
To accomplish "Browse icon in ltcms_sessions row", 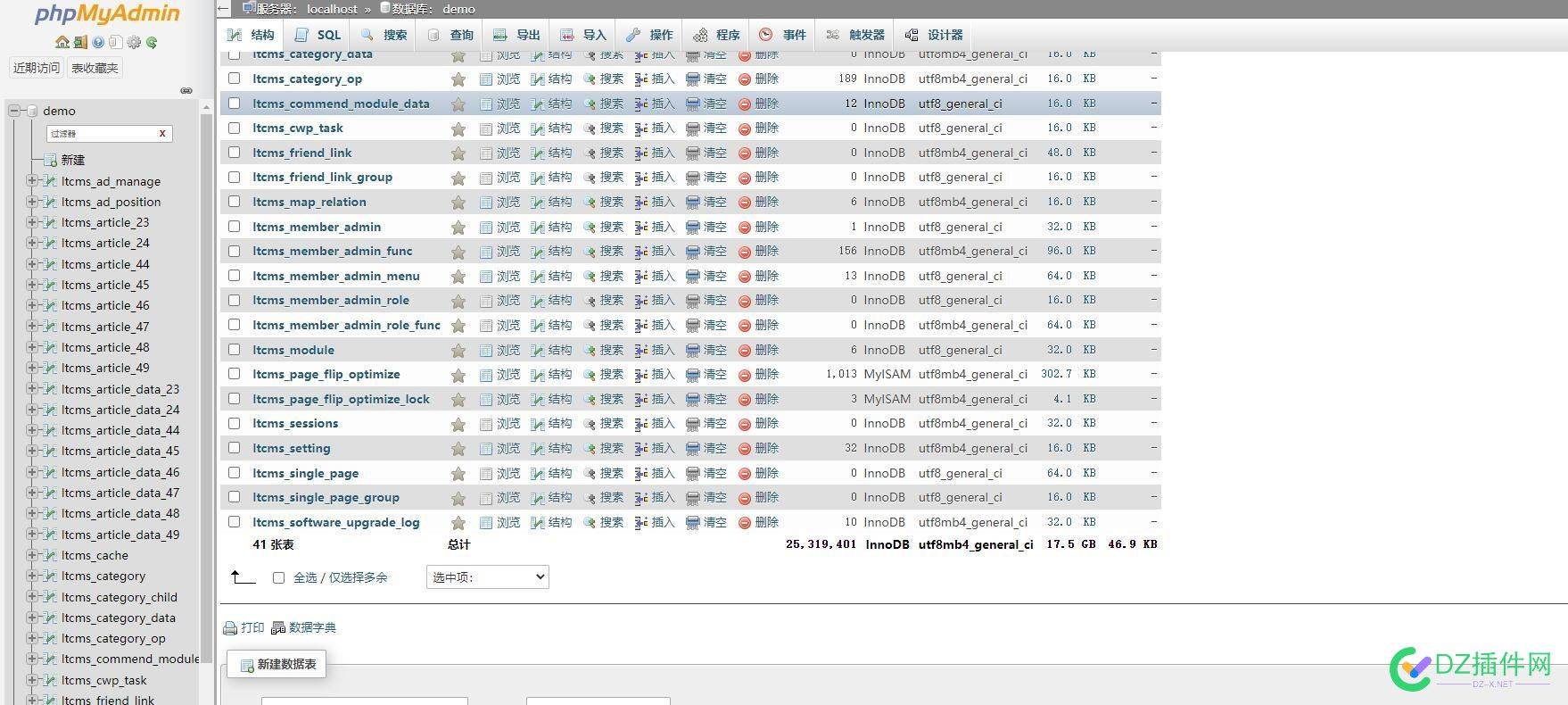I will [486, 424].
